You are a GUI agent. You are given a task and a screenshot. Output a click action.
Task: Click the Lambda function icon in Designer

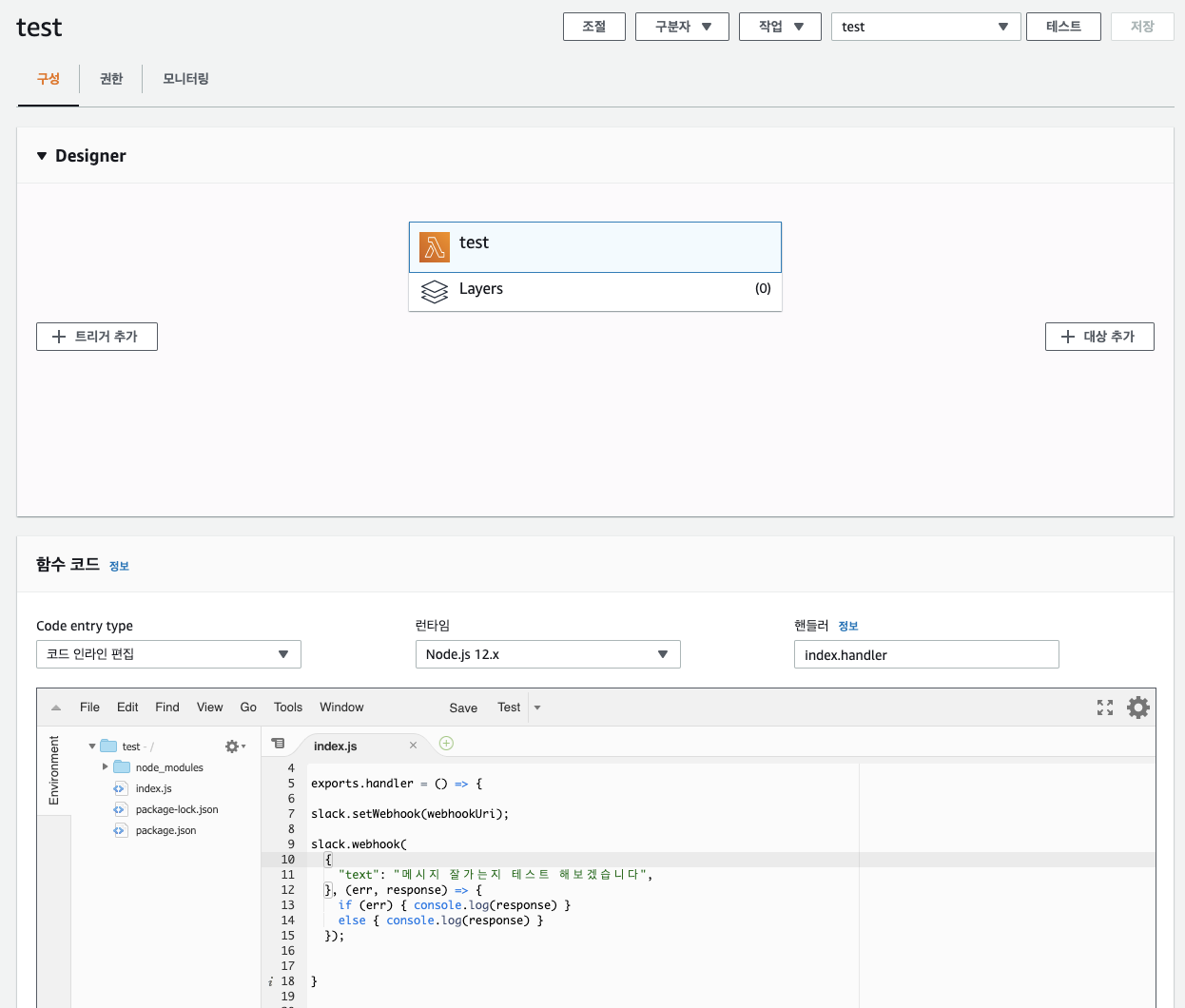pyautogui.click(x=435, y=247)
